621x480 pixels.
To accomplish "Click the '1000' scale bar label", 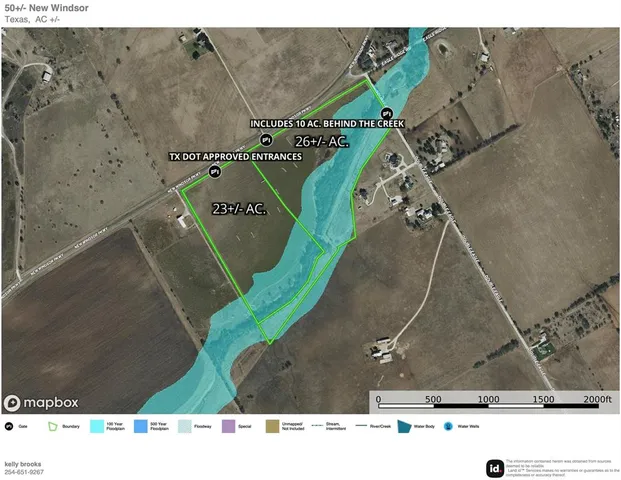I will tap(488, 399).
